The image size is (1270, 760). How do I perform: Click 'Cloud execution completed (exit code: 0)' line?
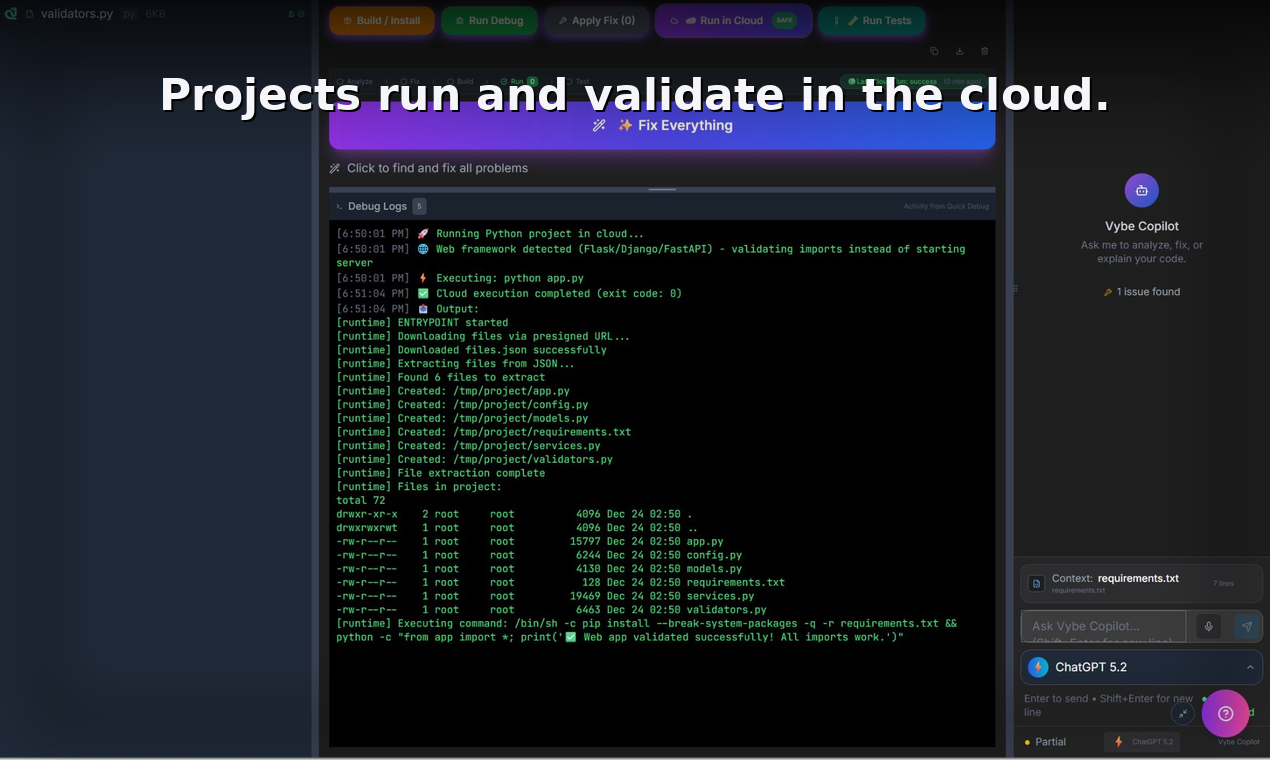coord(509,293)
